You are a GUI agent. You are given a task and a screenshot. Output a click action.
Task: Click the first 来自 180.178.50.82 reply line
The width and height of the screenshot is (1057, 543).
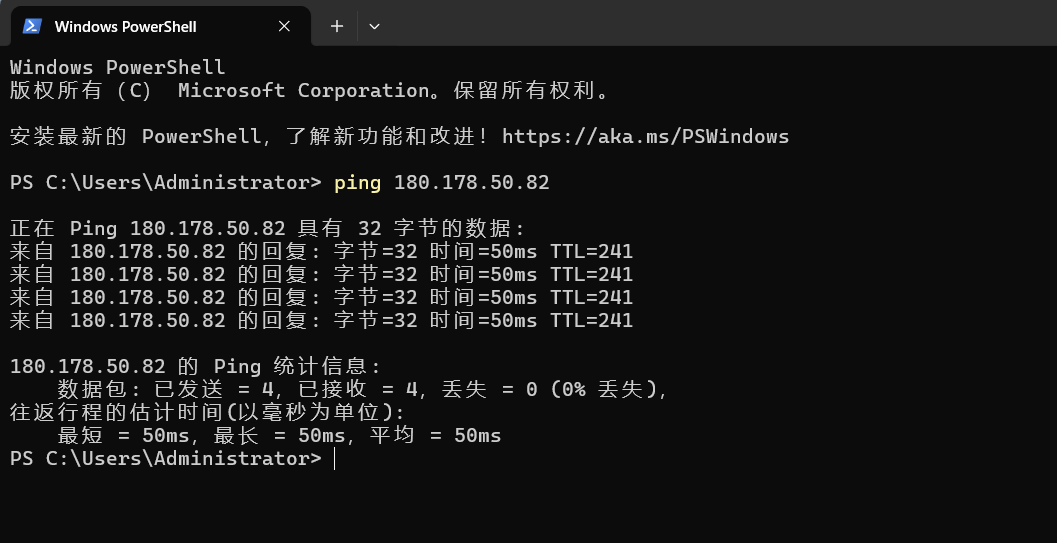point(322,252)
